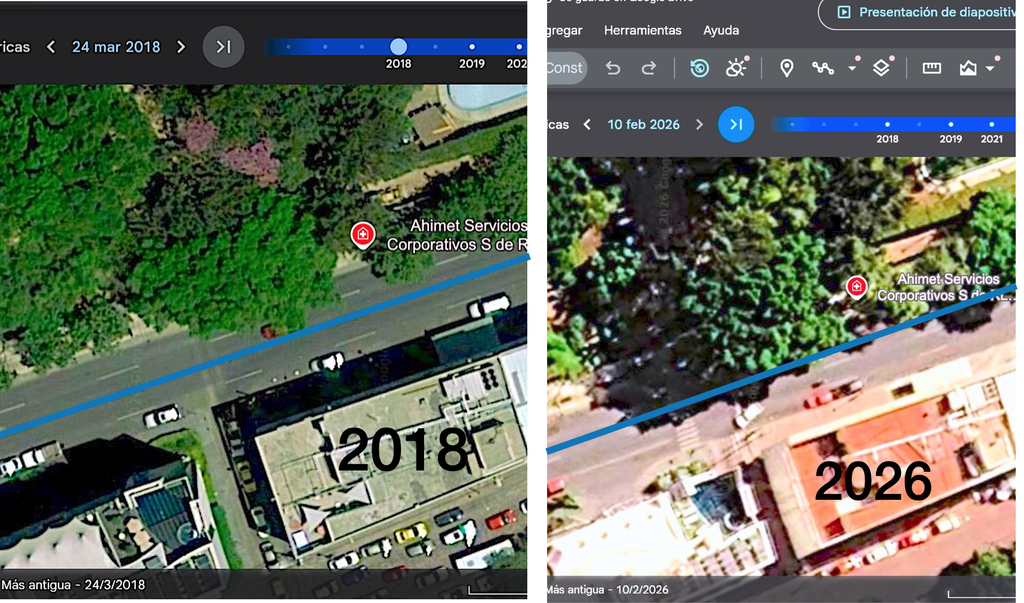This screenshot has height=603, width=1024.
Task: Redo the action in the toolbar
Action: click(x=648, y=68)
